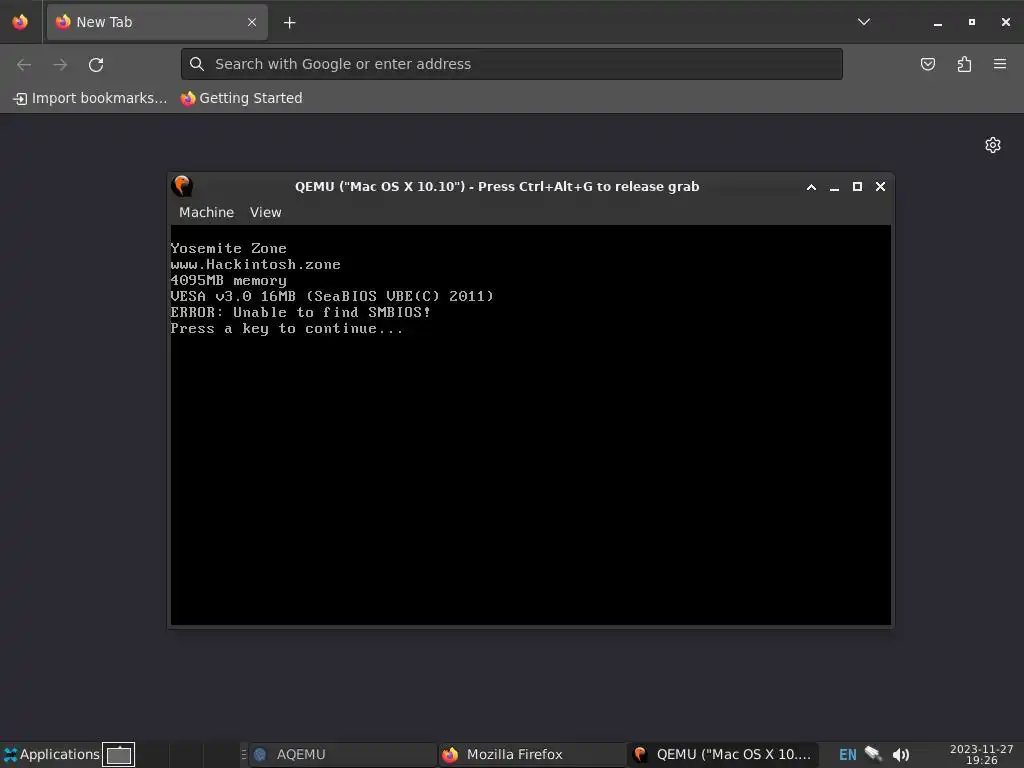The height and width of the screenshot is (768, 1024).
Task: Open Getting Started bookmark
Action: coord(242,98)
